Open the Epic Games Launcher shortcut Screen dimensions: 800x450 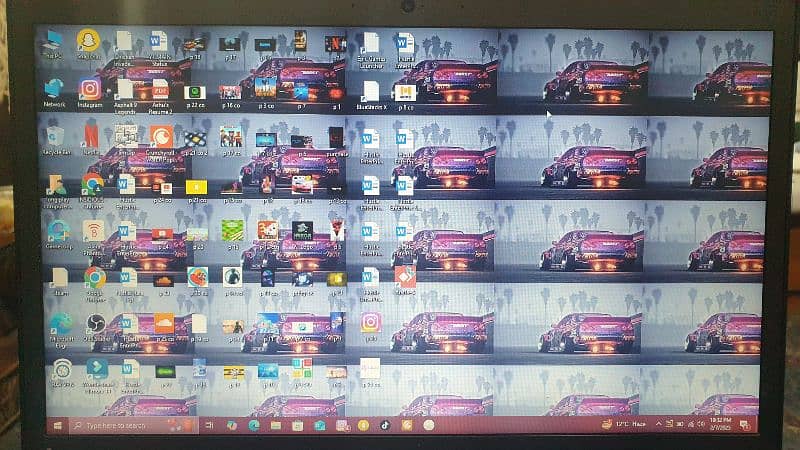click(370, 44)
